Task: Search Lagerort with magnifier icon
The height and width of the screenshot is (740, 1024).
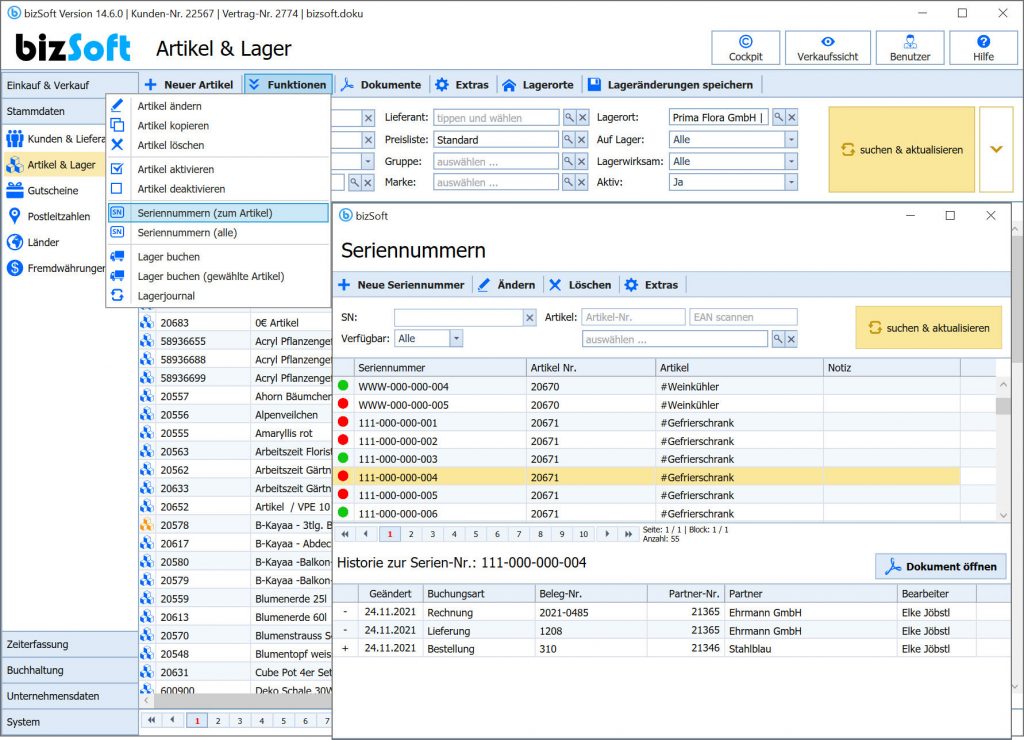Action: click(x=778, y=118)
